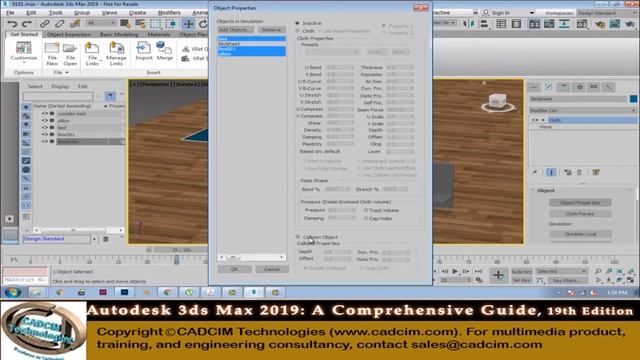Click the Undo arrow in main toolbar

13,24
